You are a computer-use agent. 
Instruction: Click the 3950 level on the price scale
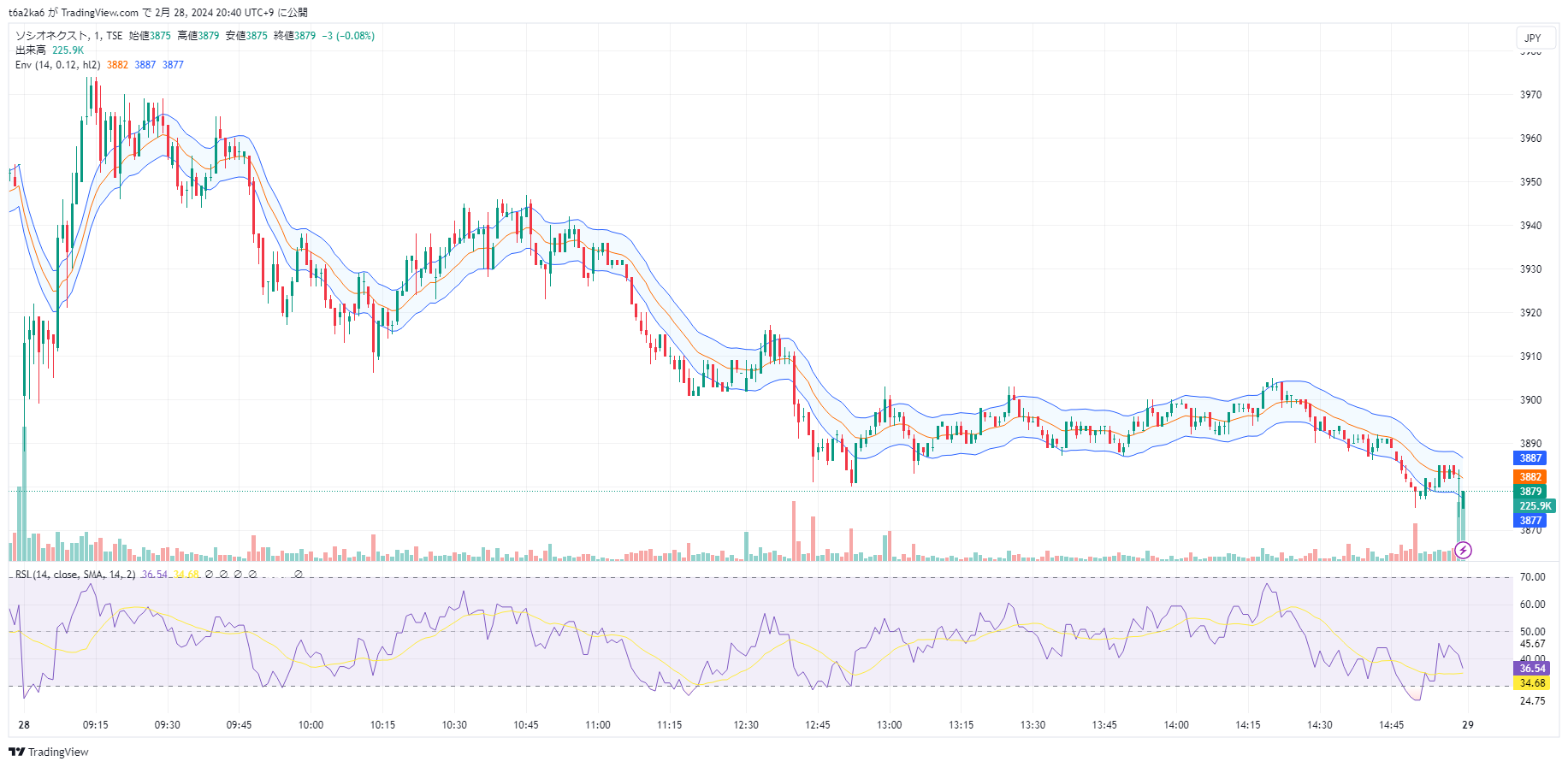pos(1530,182)
